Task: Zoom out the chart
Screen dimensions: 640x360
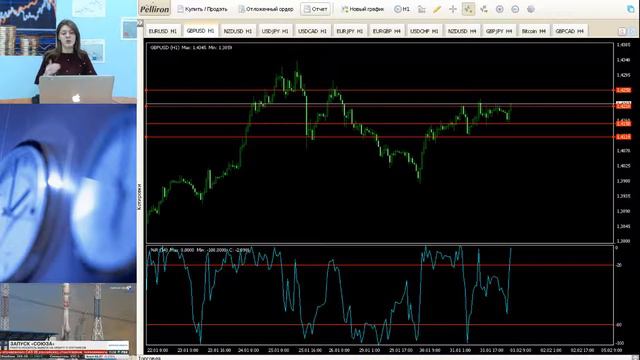Action: (515, 9)
